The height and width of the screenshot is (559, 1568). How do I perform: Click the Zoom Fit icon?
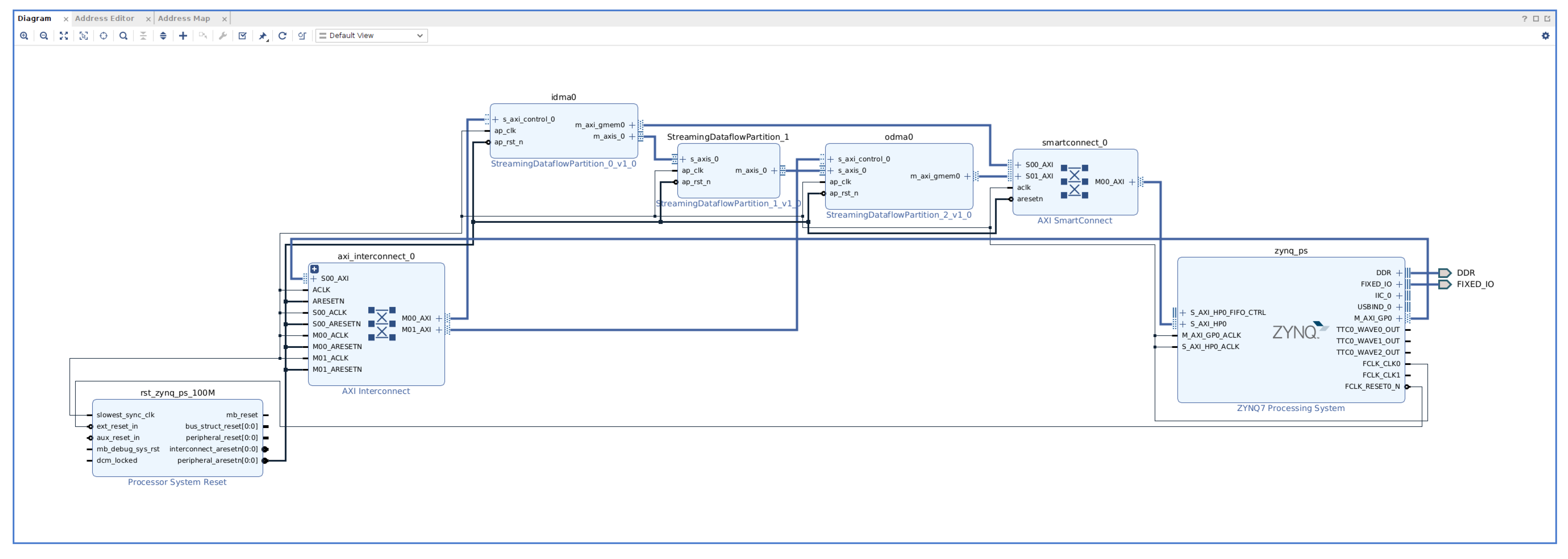coord(64,36)
